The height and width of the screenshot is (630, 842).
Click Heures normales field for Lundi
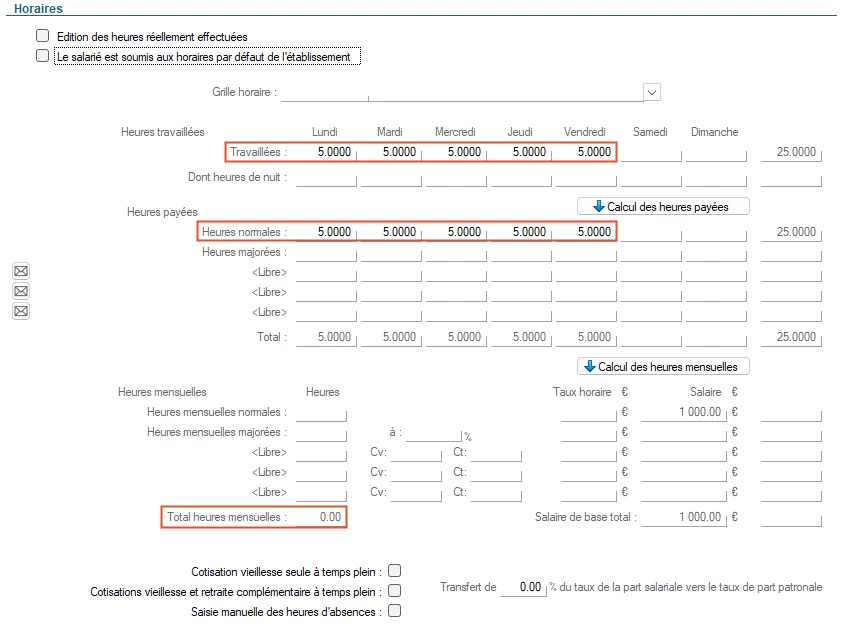click(326, 232)
